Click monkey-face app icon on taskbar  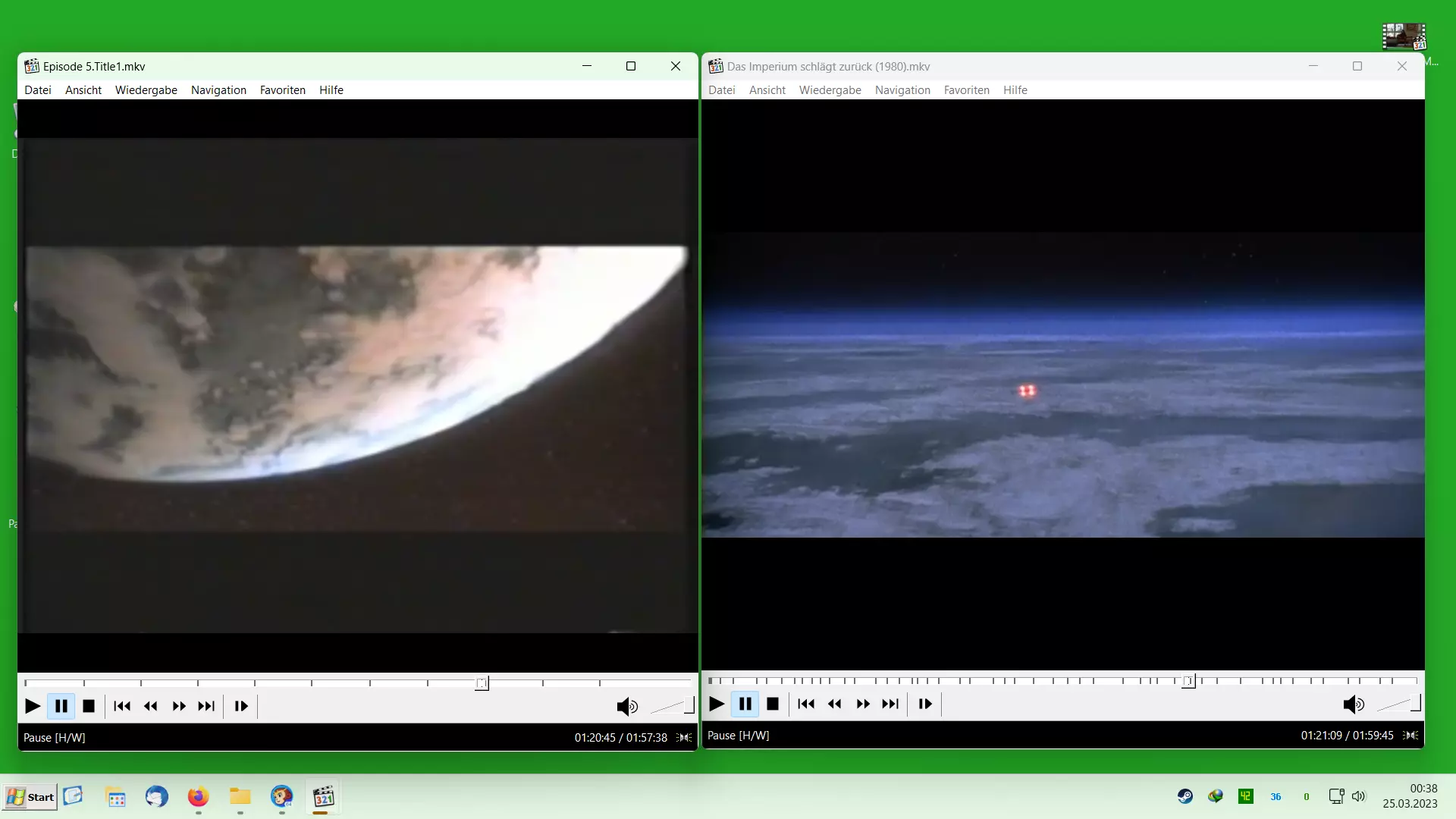point(282,797)
